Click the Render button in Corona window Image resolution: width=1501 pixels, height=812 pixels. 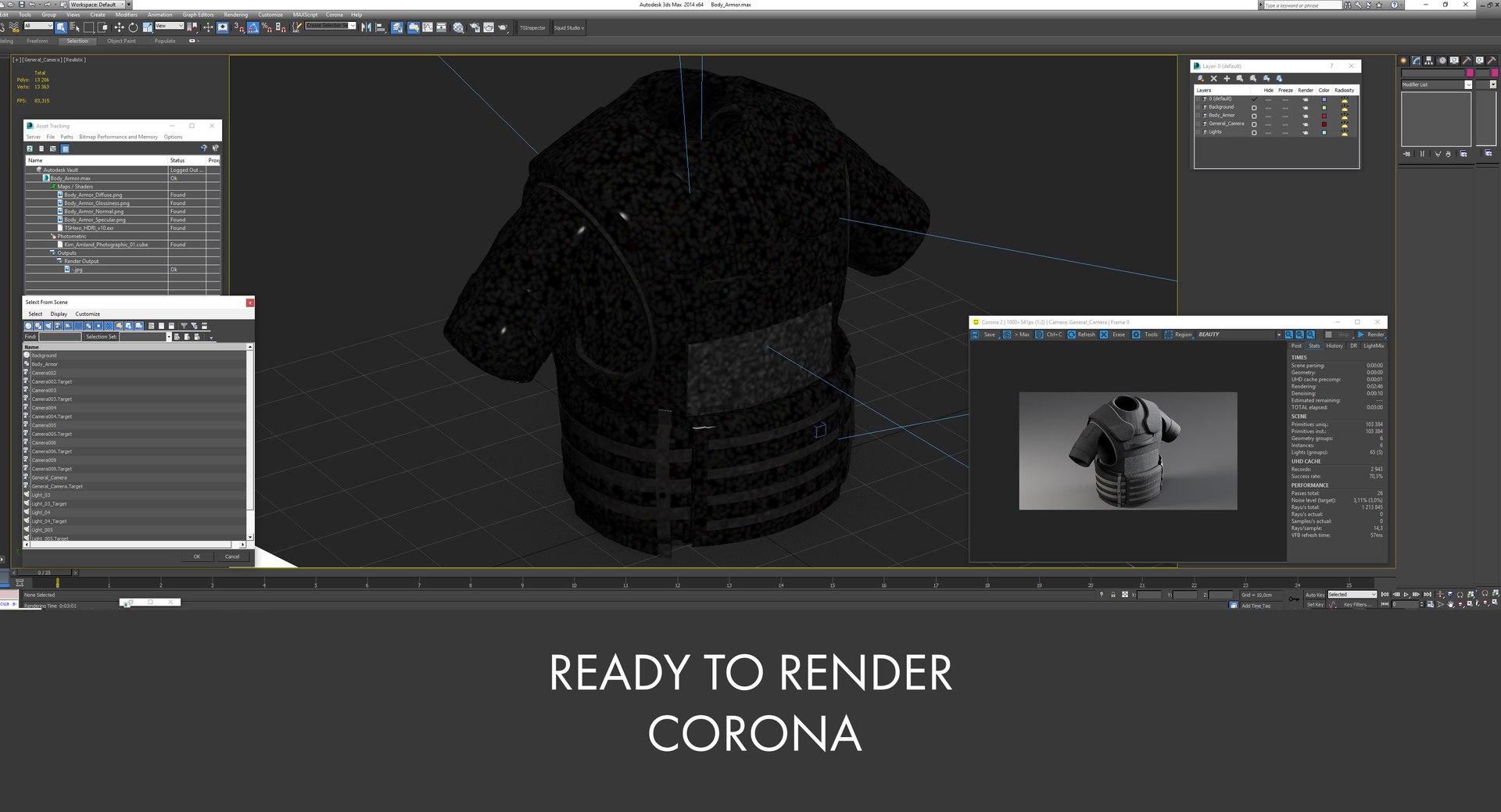1371,334
